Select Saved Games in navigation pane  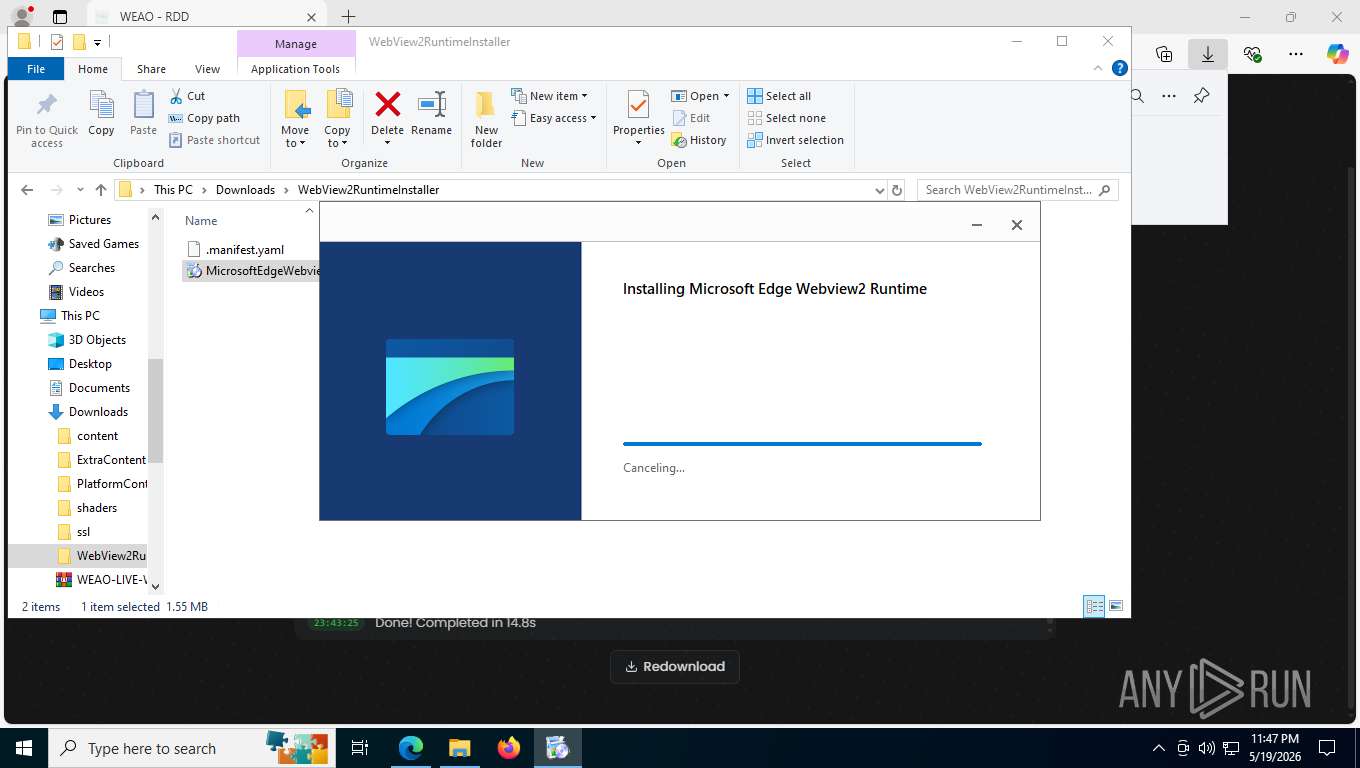coord(103,244)
